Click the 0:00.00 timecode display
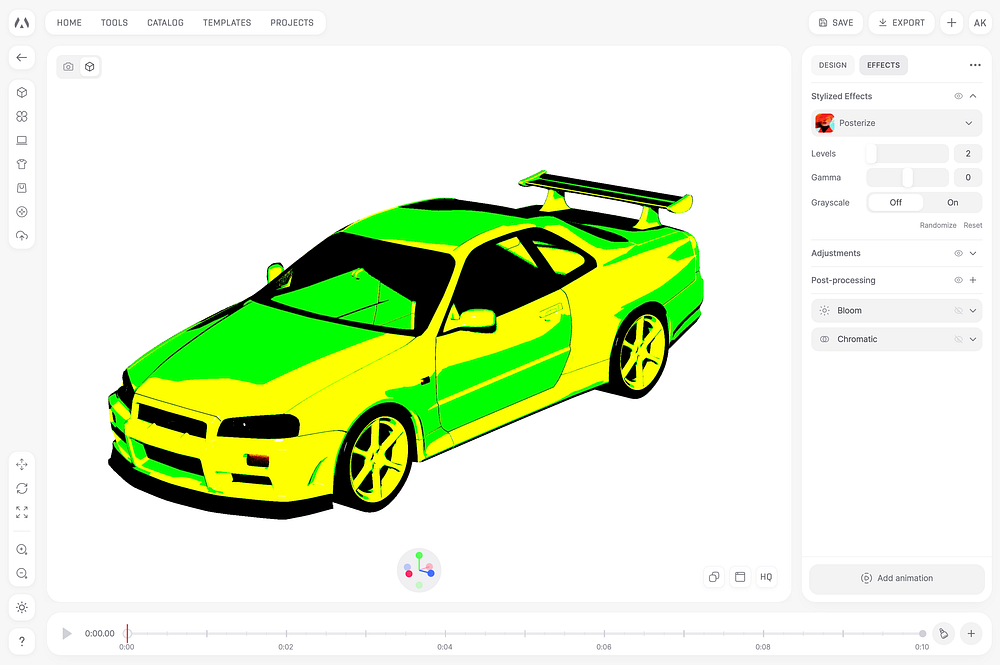 coord(99,634)
